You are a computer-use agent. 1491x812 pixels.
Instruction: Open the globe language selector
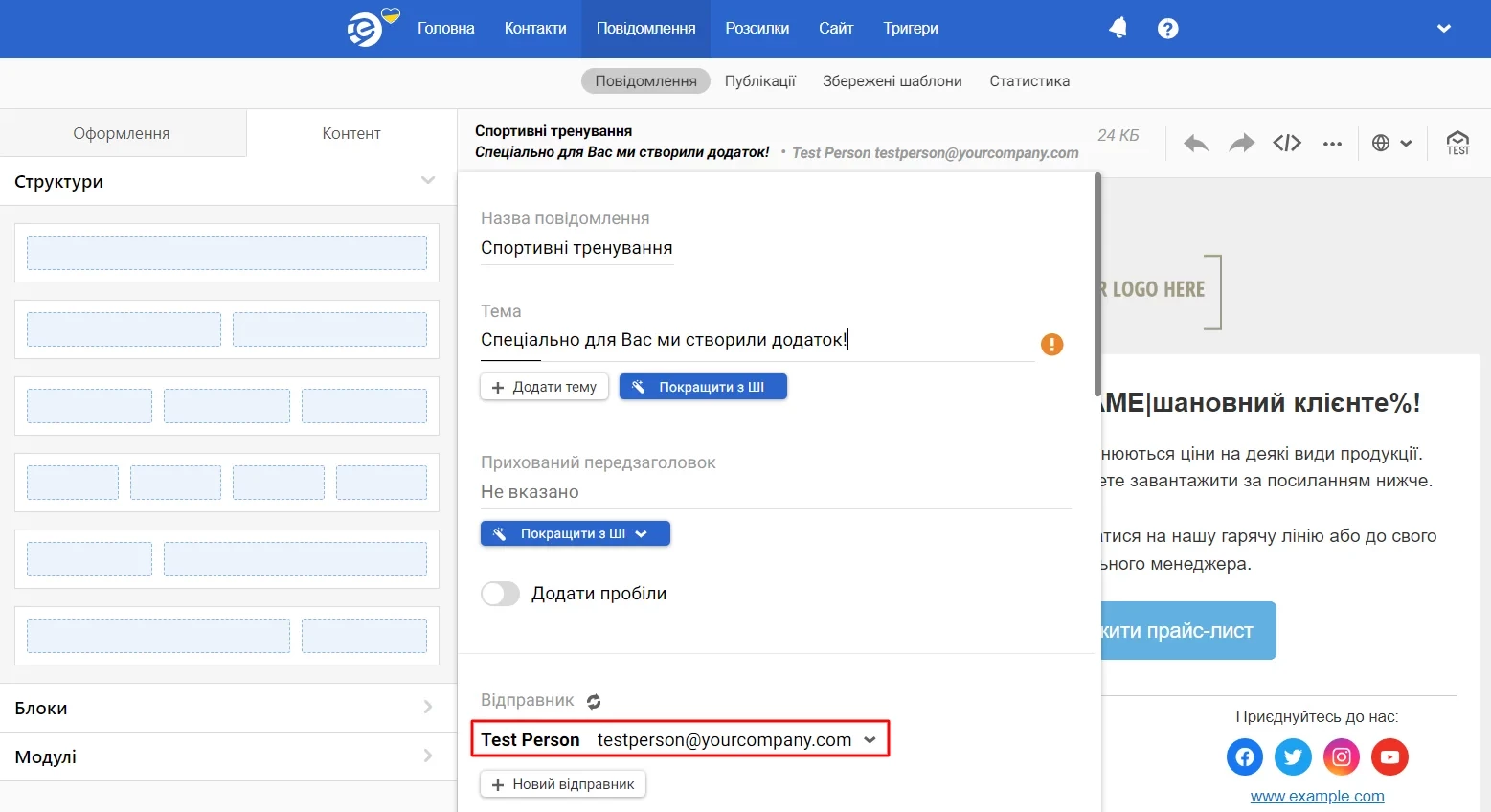click(x=1391, y=144)
